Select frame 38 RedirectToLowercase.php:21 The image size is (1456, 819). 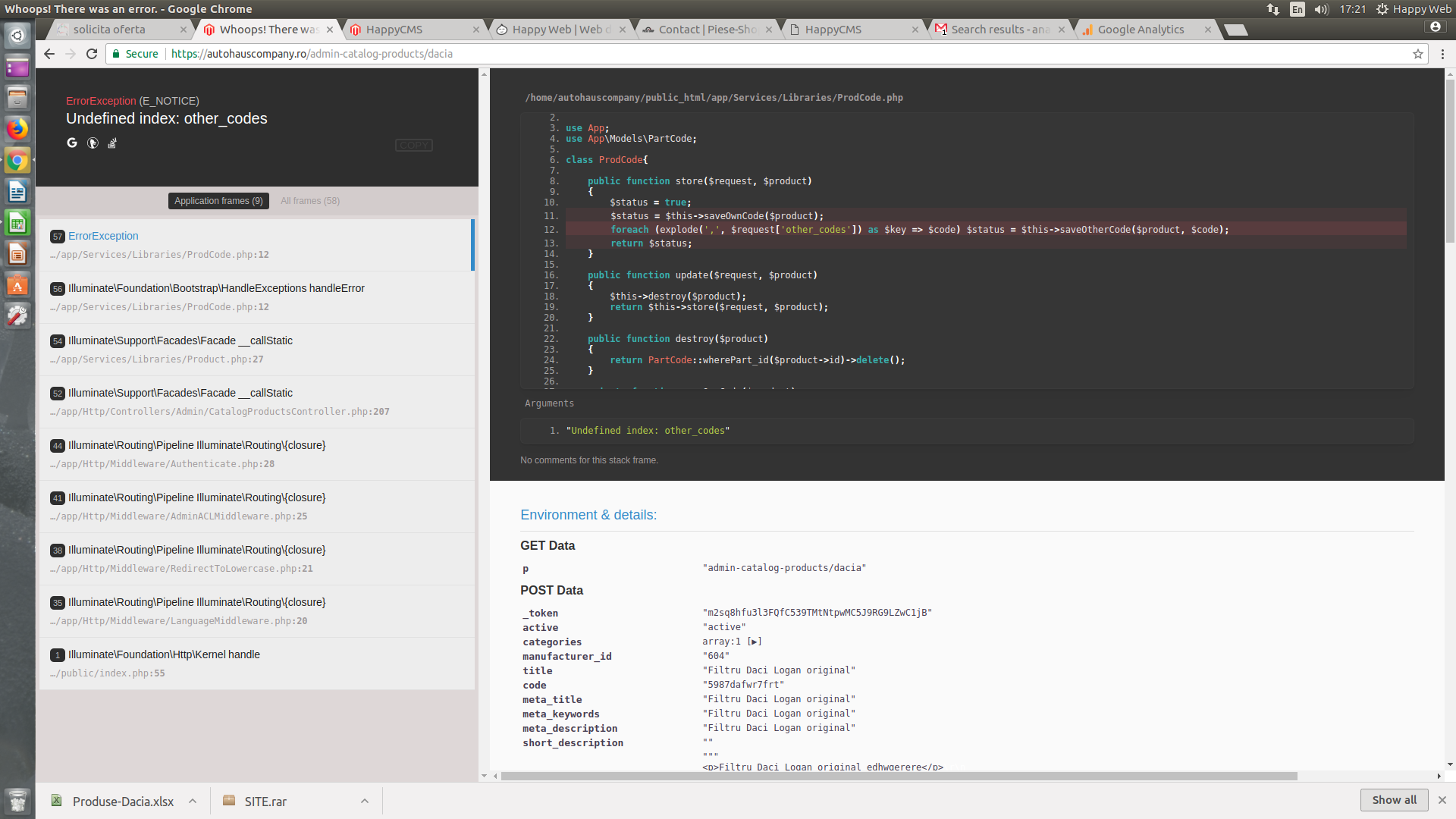256,559
